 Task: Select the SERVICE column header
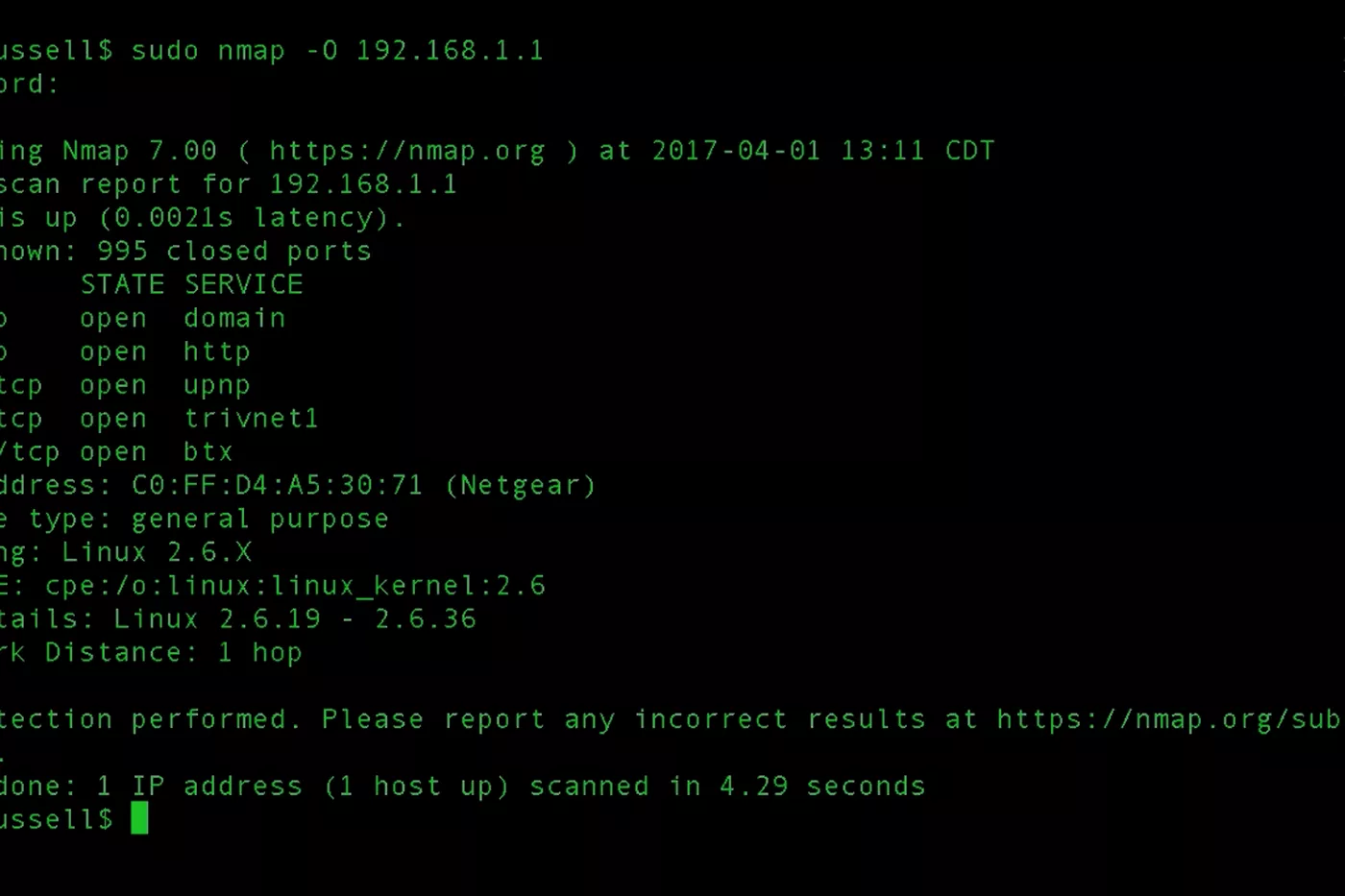point(244,284)
